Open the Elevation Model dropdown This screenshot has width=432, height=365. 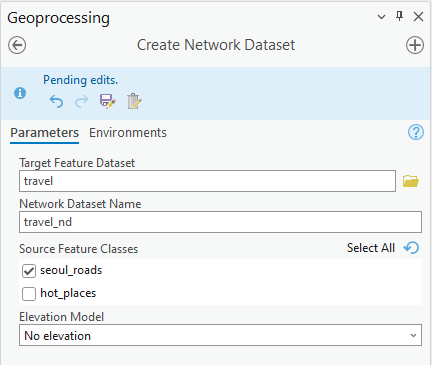click(x=220, y=335)
